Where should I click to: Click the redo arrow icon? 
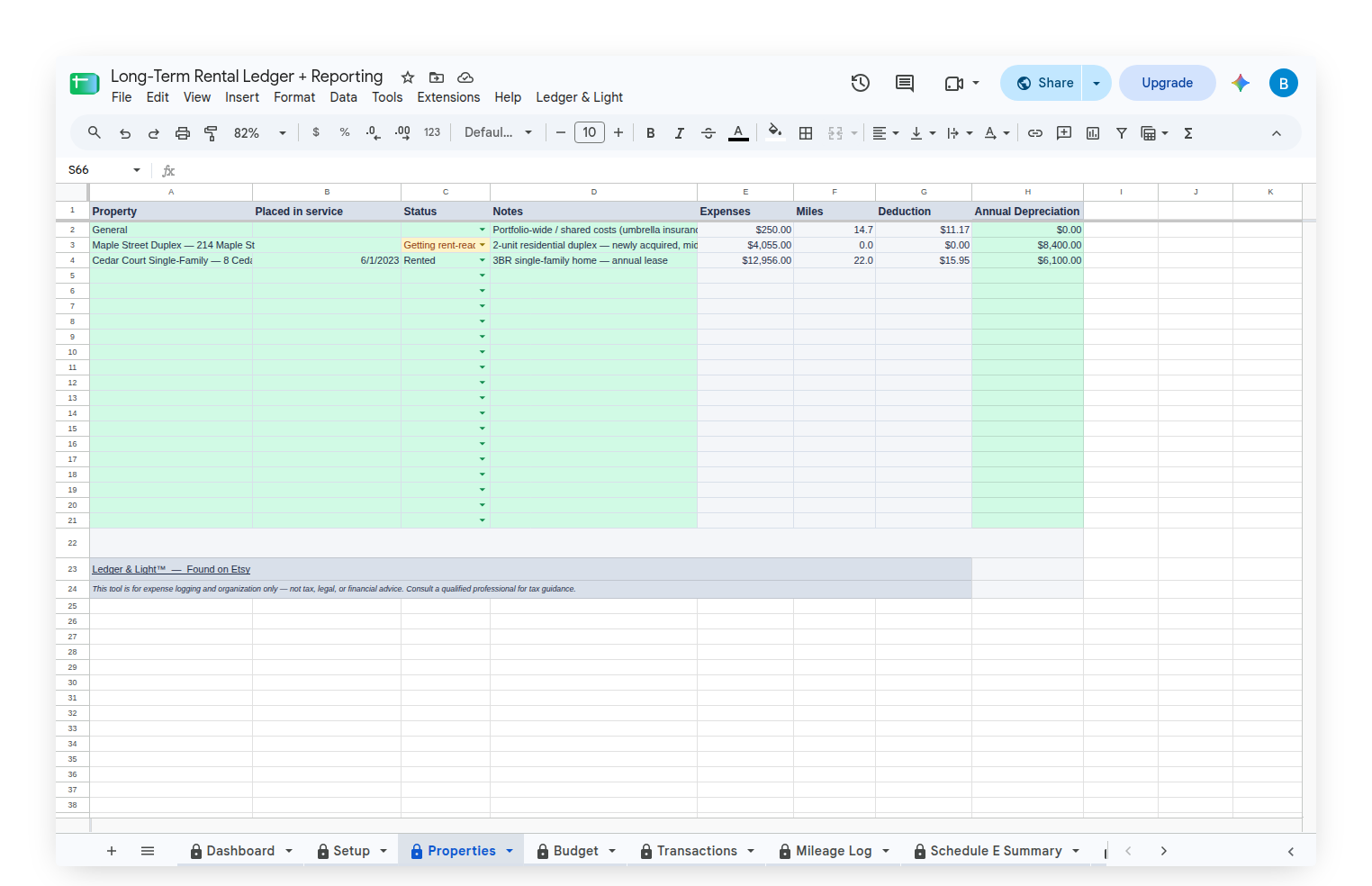click(154, 133)
